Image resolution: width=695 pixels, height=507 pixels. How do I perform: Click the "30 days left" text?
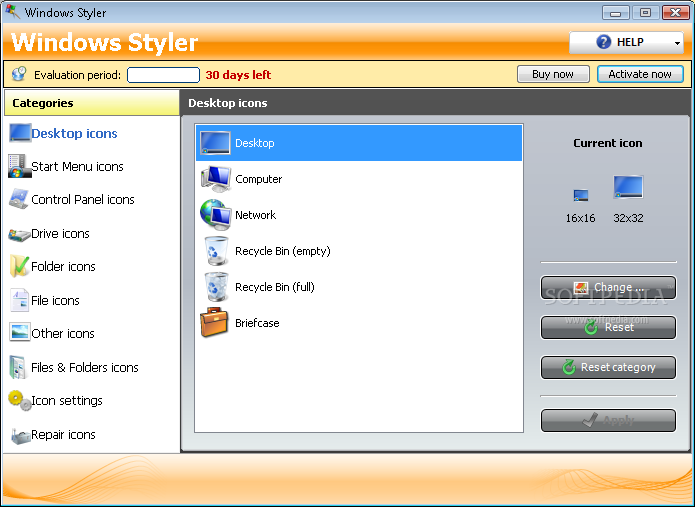point(238,75)
